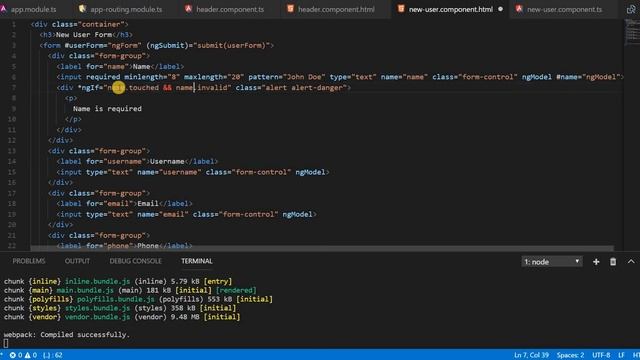Click the split editor icon at top right
The height and width of the screenshot is (360, 640).
631,9
